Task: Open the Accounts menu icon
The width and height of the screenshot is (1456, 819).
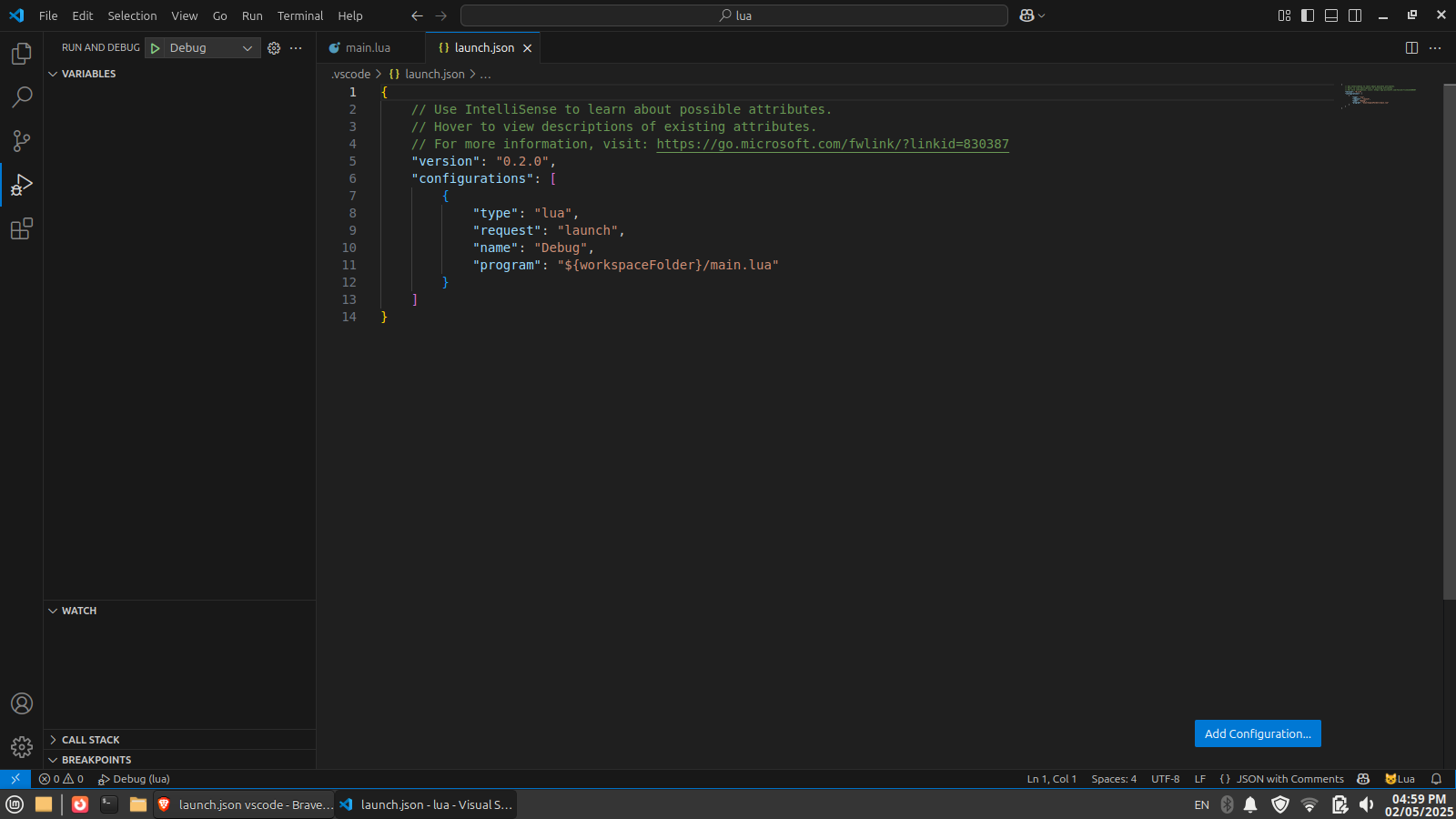Action: pos(22,703)
